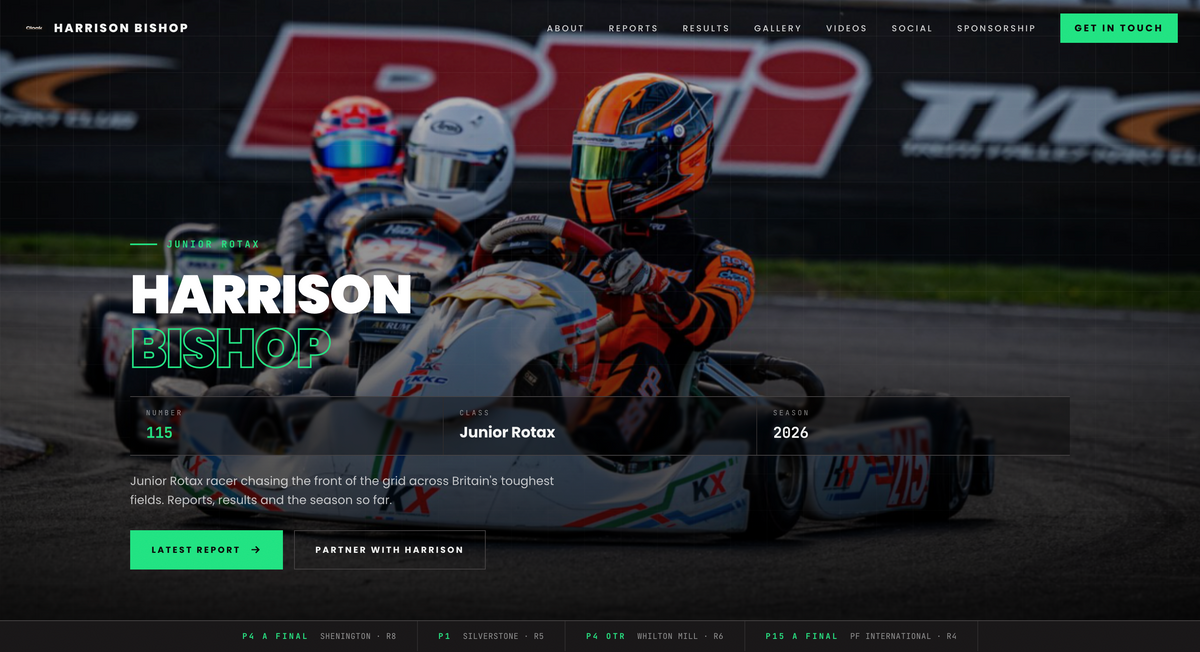Open the Reports menu item
This screenshot has width=1200, height=652.
[x=633, y=28]
